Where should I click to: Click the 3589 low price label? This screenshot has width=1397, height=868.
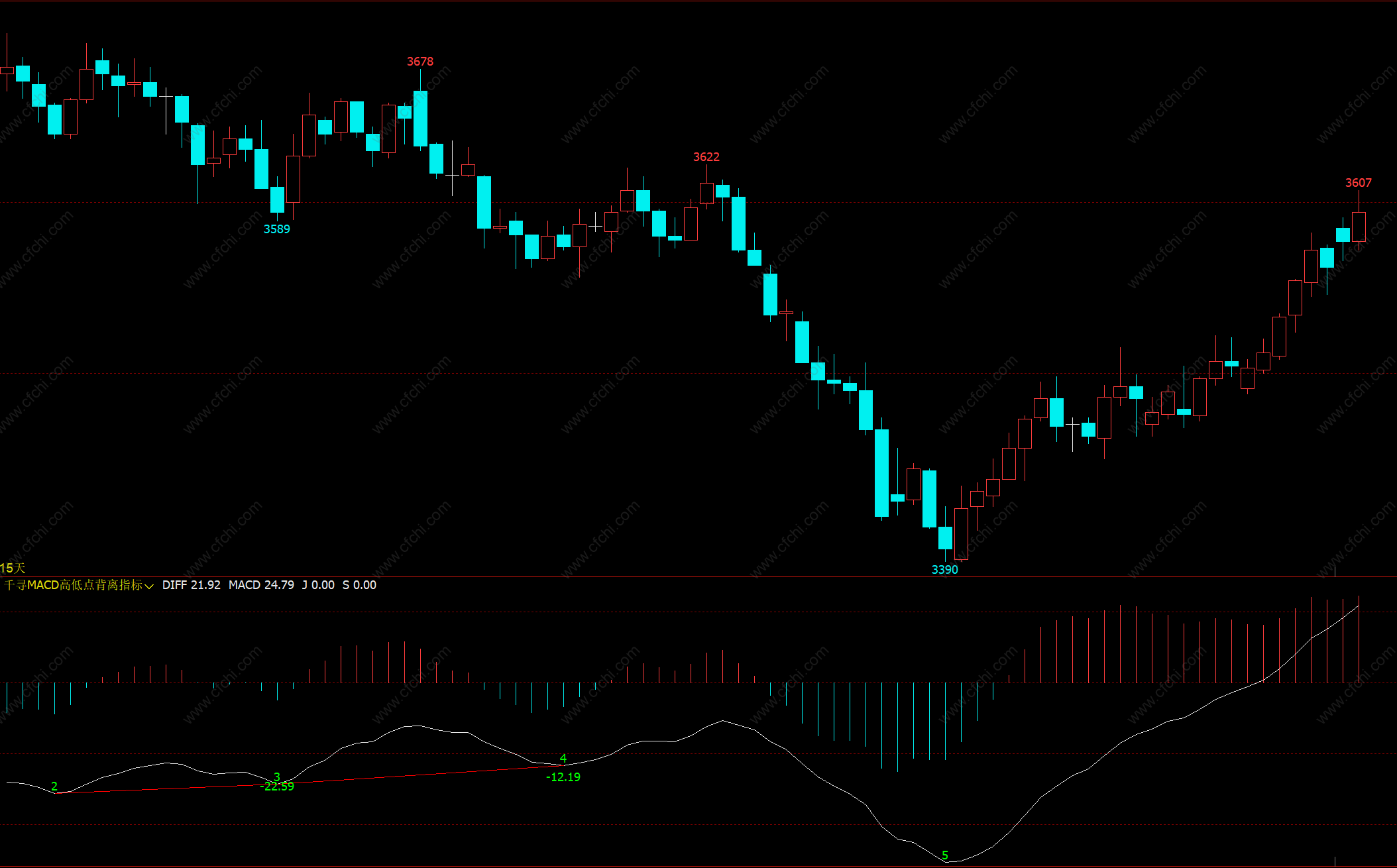276,229
